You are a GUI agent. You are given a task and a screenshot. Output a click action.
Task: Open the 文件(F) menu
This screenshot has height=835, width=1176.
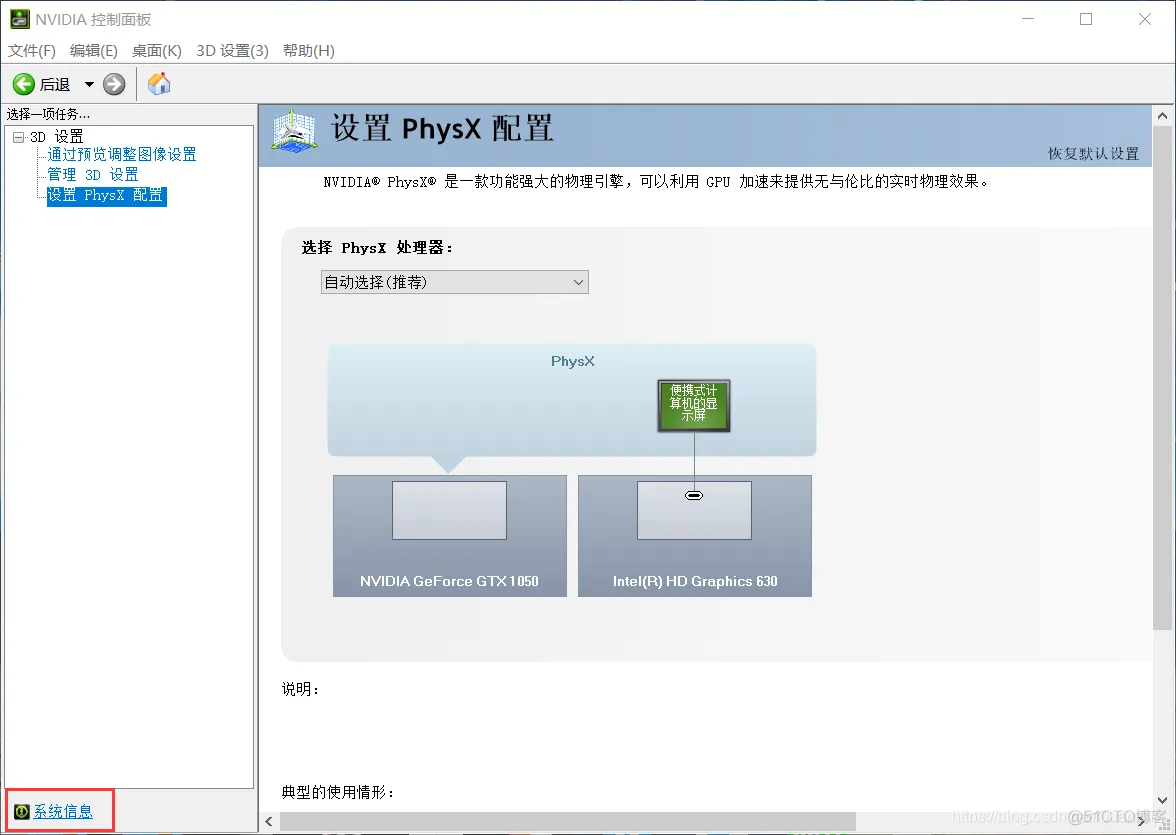(x=32, y=50)
